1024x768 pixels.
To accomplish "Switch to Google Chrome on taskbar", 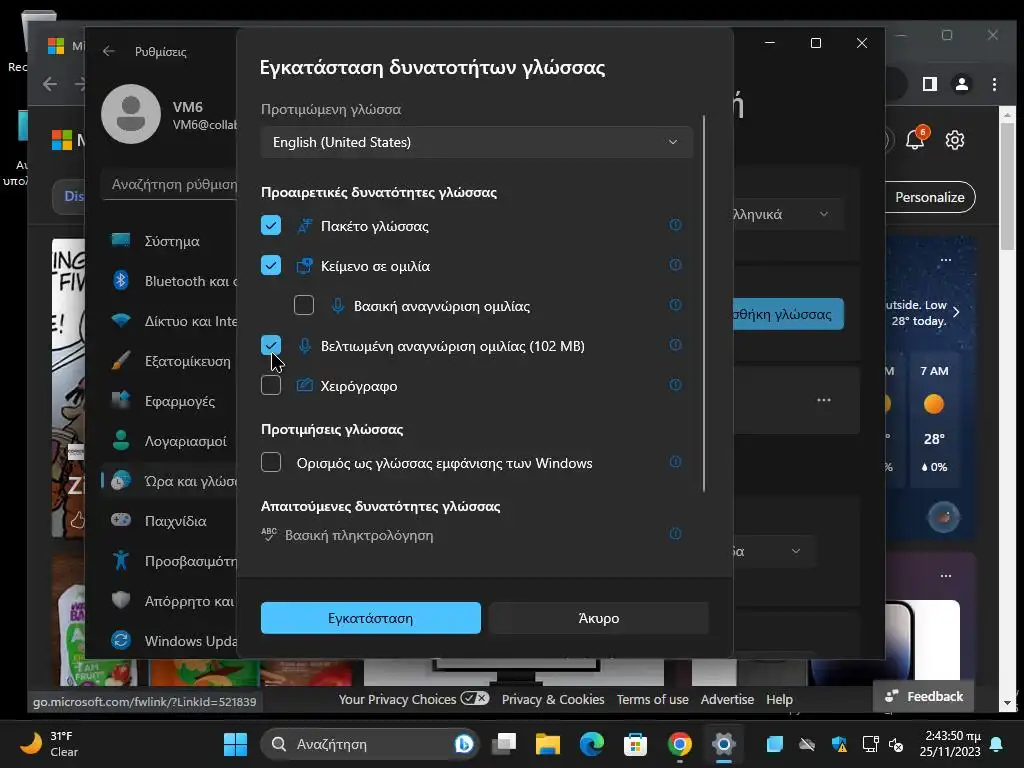I will 679,744.
